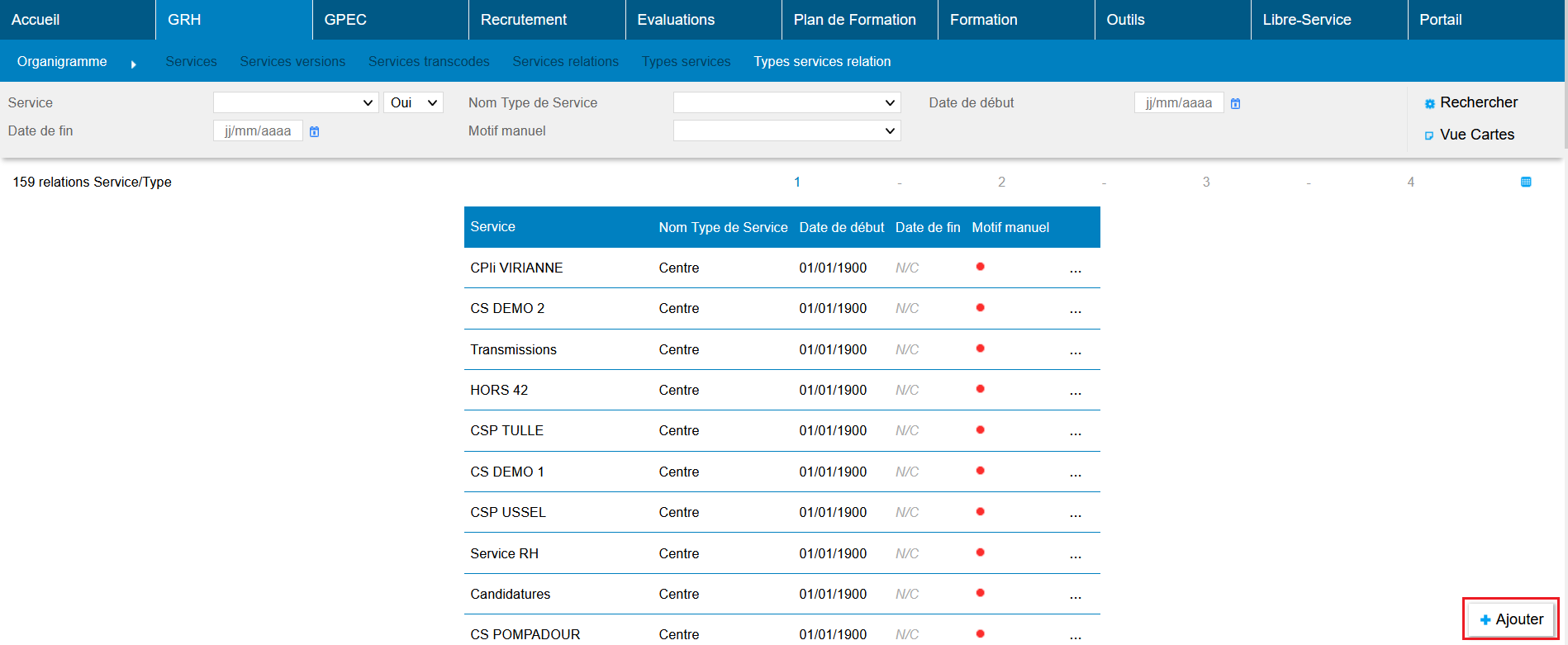Screen dimensions: 1568x645
Task: Open the Services relations submenu tab
Action: coord(565,62)
